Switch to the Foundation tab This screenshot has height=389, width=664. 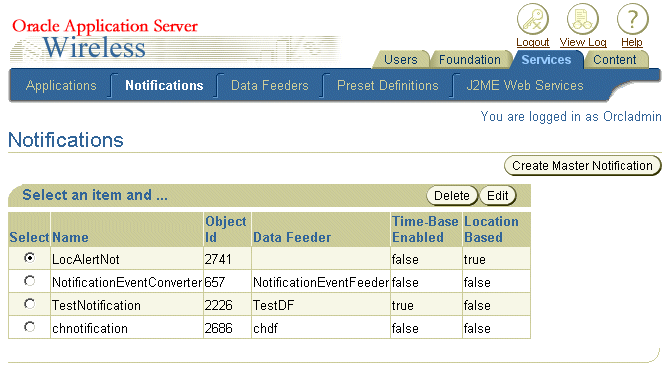(470, 60)
